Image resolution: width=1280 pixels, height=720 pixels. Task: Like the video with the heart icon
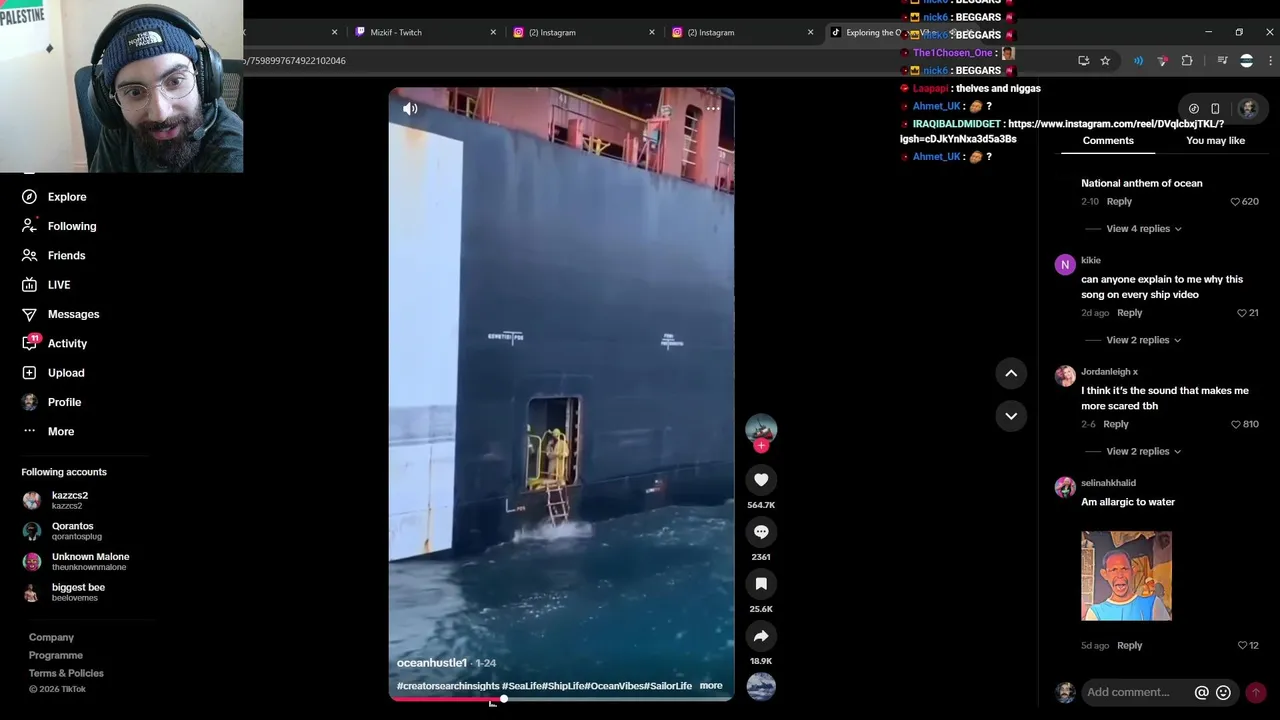[x=761, y=480]
